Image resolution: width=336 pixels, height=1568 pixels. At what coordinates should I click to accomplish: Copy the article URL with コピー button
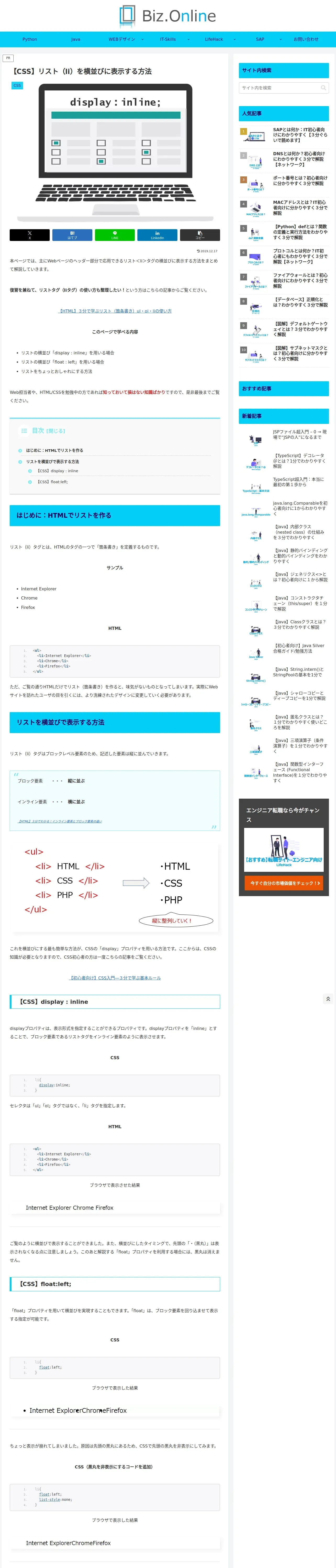pos(199,235)
